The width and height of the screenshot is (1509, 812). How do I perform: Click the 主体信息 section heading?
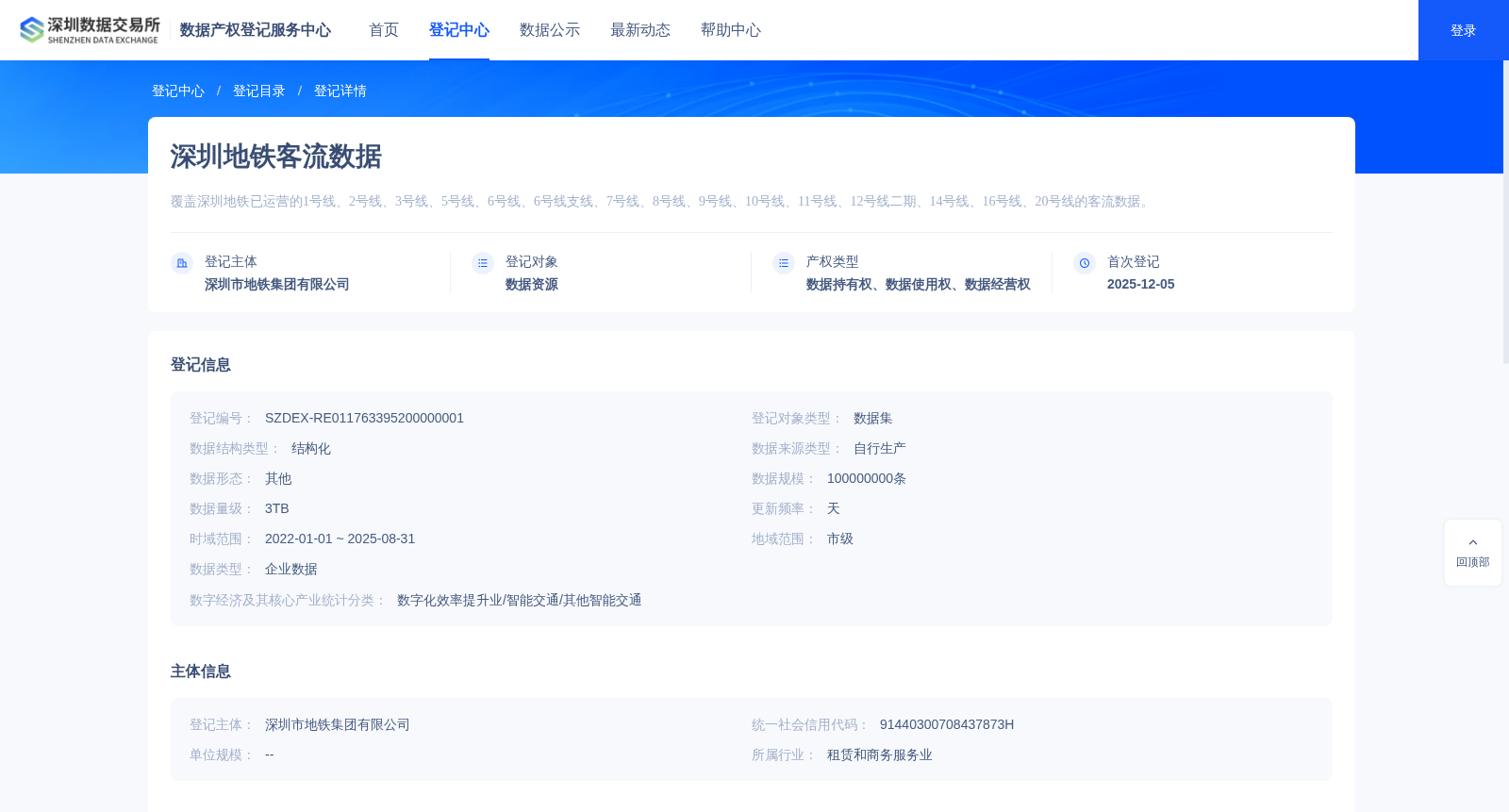[x=201, y=671]
